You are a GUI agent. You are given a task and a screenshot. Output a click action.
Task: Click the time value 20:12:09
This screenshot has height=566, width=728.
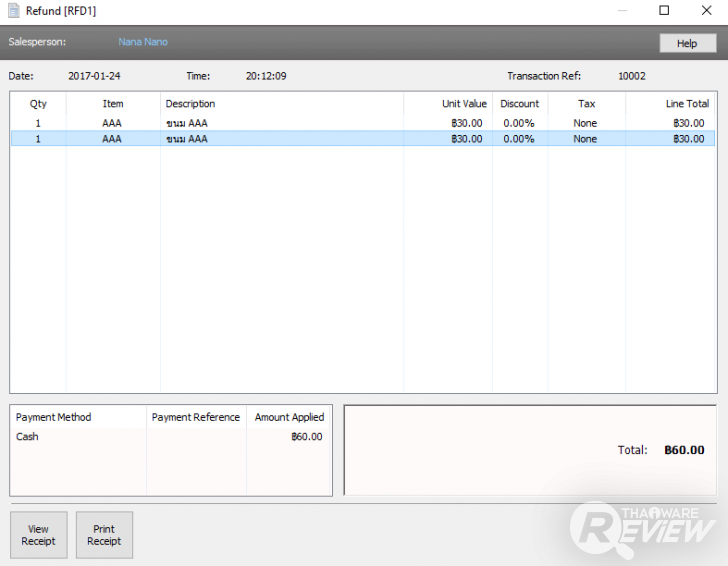point(266,76)
